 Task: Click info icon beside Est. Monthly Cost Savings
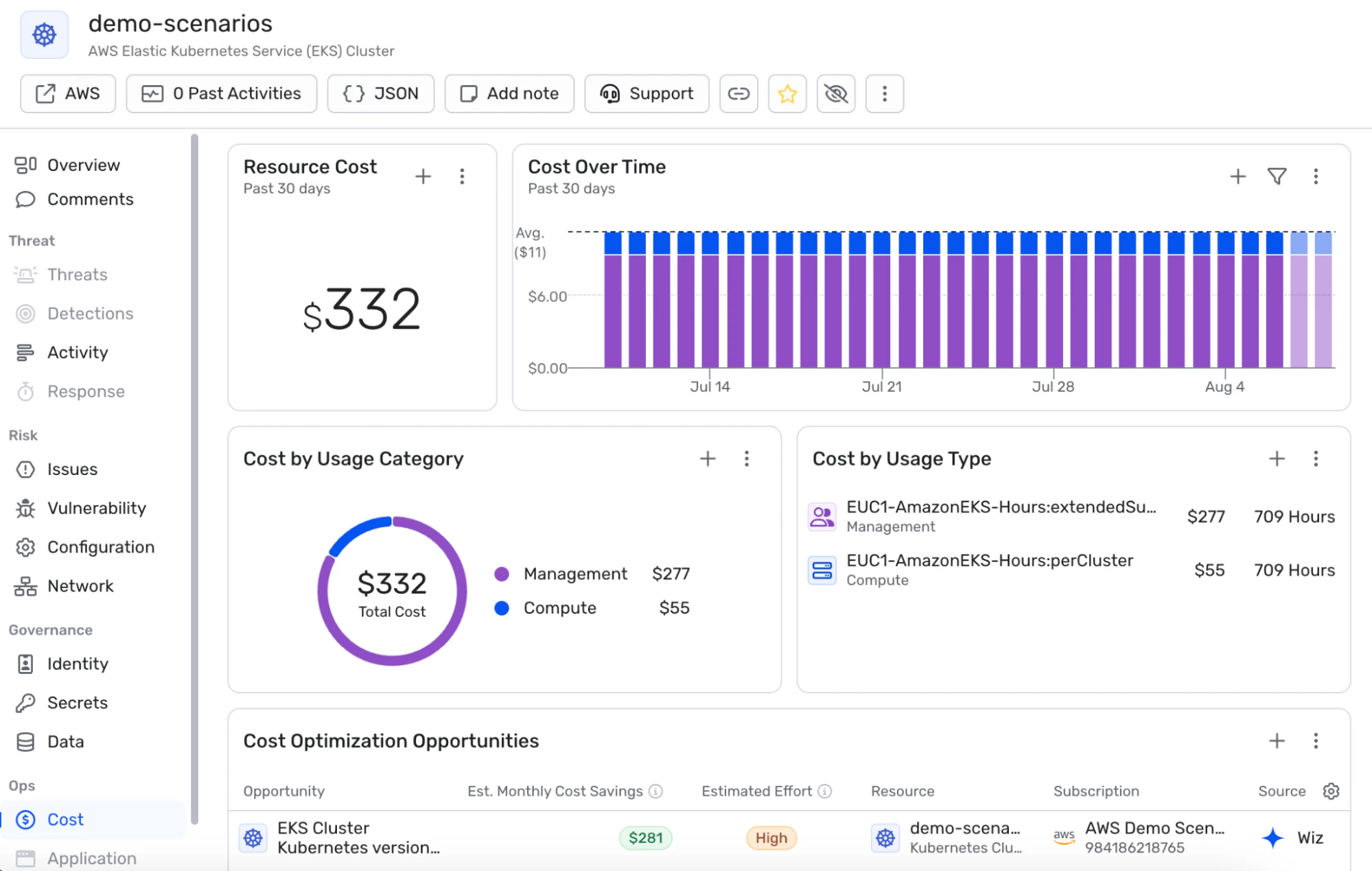tap(656, 791)
